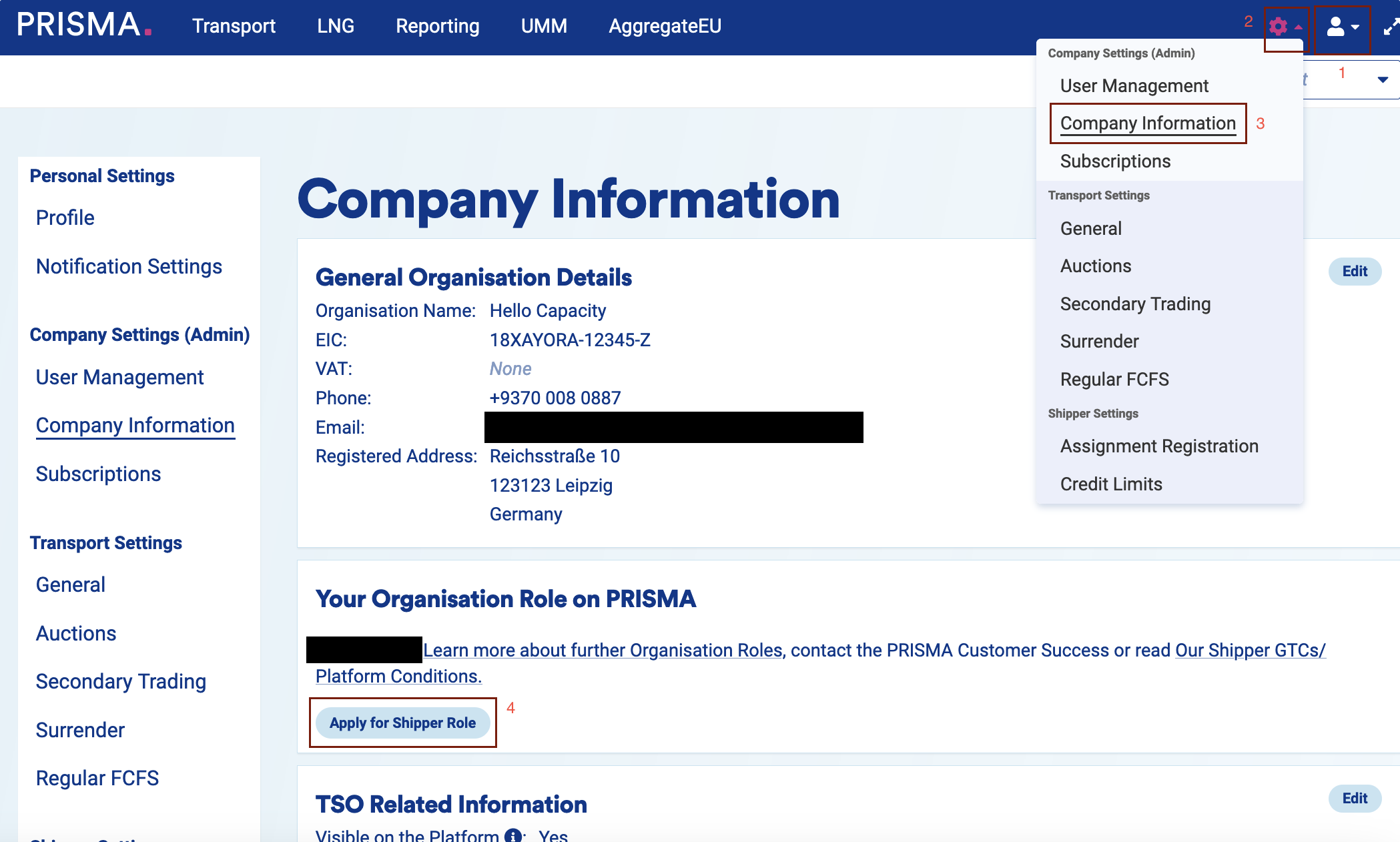Image resolution: width=1400 pixels, height=842 pixels.
Task: Click Apply for Shipper Role button
Action: (x=402, y=723)
